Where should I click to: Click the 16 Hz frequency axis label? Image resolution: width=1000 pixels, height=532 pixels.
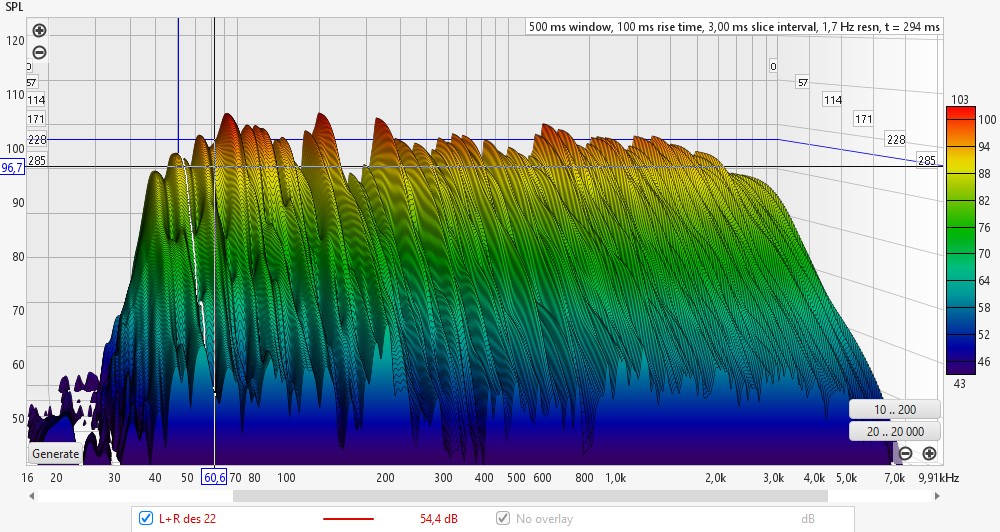[27, 477]
